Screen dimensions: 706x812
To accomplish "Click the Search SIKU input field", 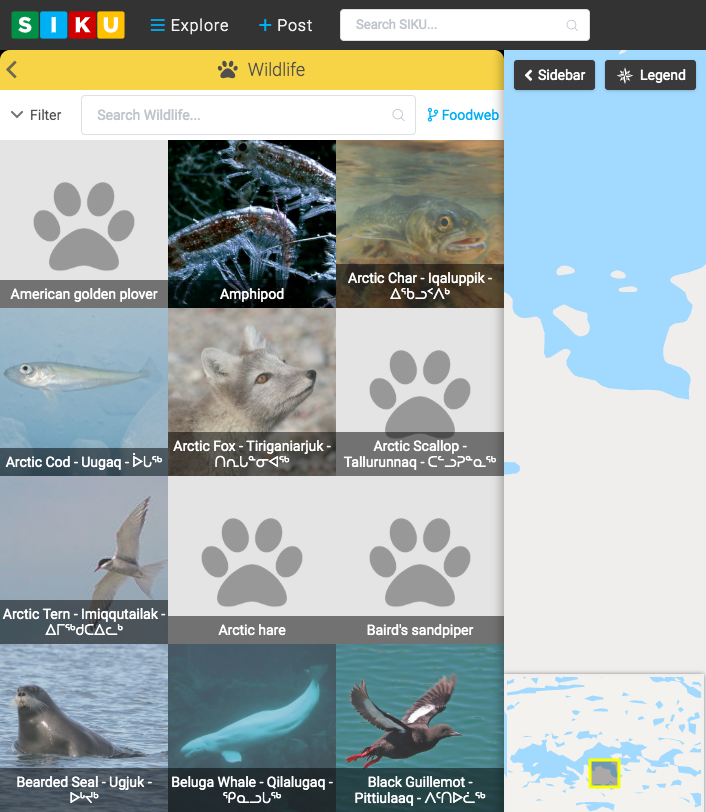I will (455, 25).
